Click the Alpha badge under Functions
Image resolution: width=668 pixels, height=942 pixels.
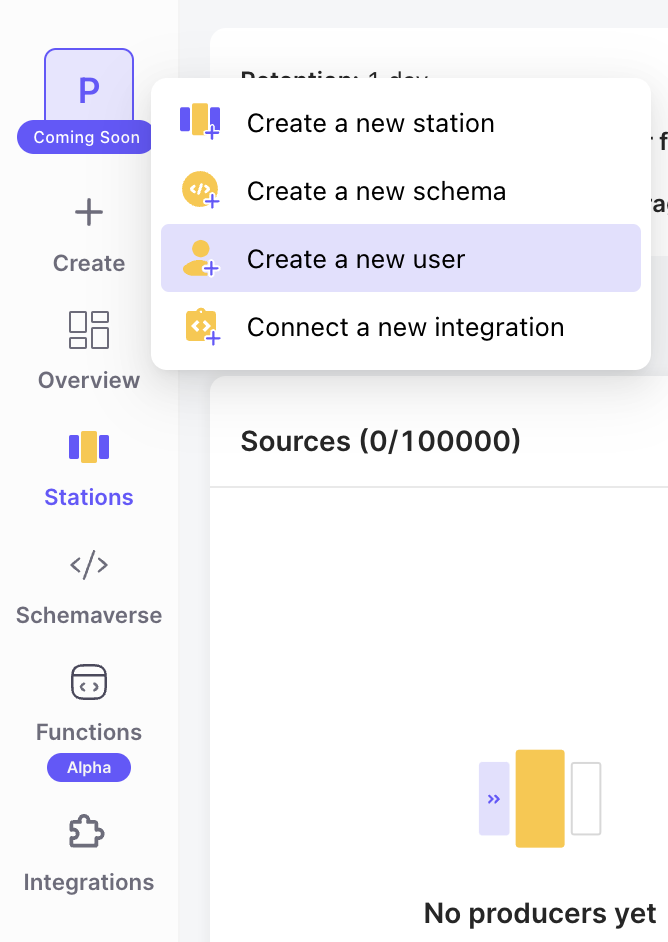pos(89,767)
